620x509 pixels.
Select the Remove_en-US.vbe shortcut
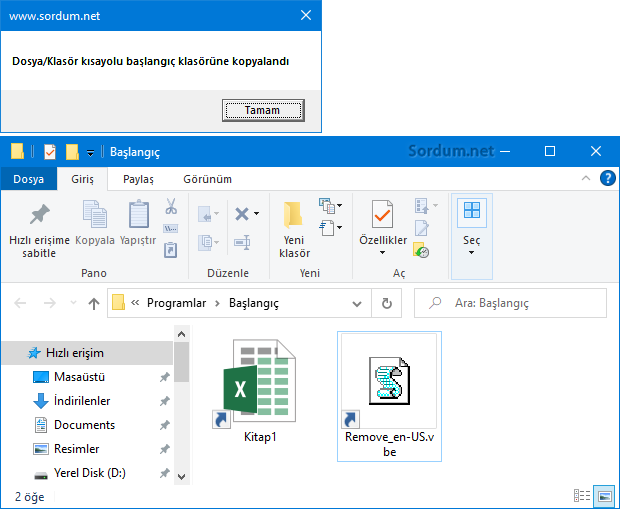point(389,396)
